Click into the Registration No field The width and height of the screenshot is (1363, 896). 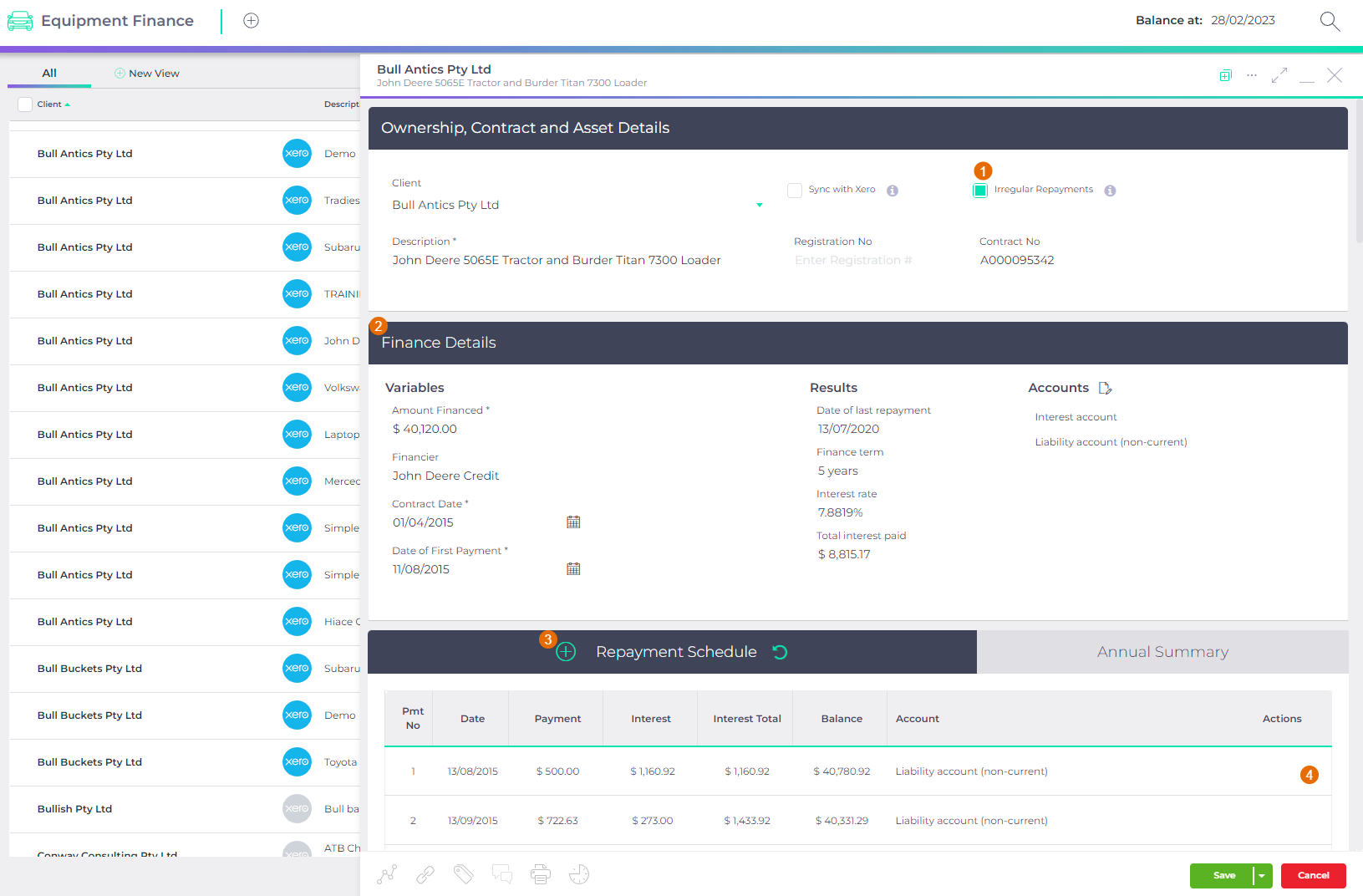(x=853, y=261)
